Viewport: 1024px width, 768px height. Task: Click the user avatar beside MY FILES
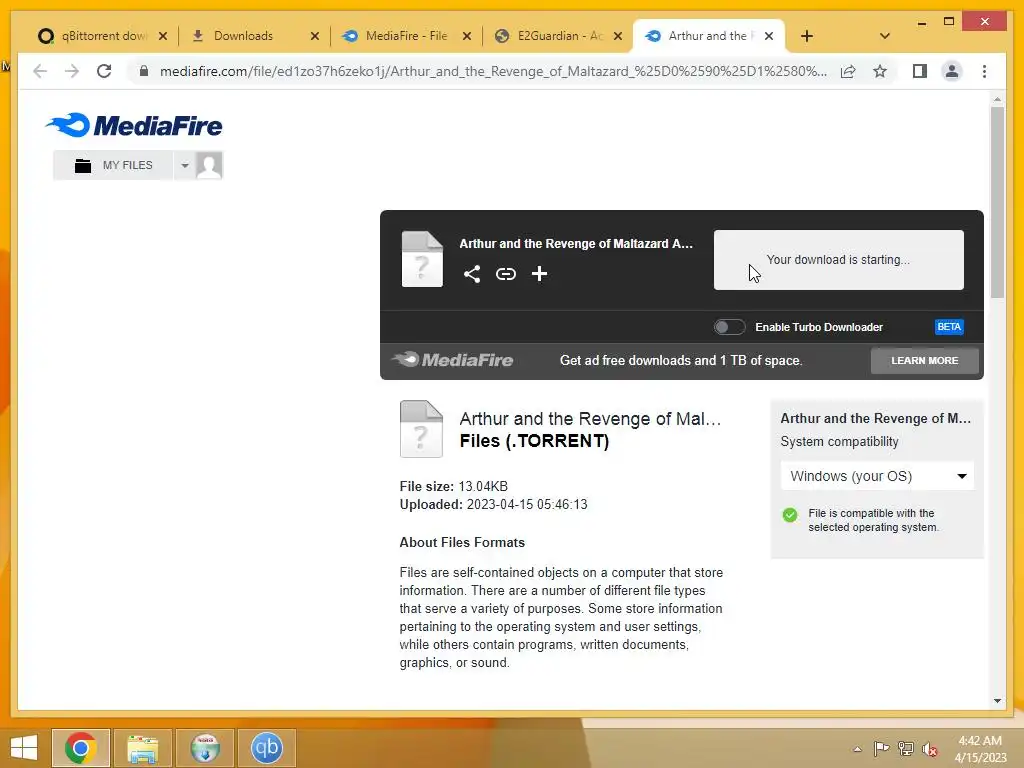point(209,165)
